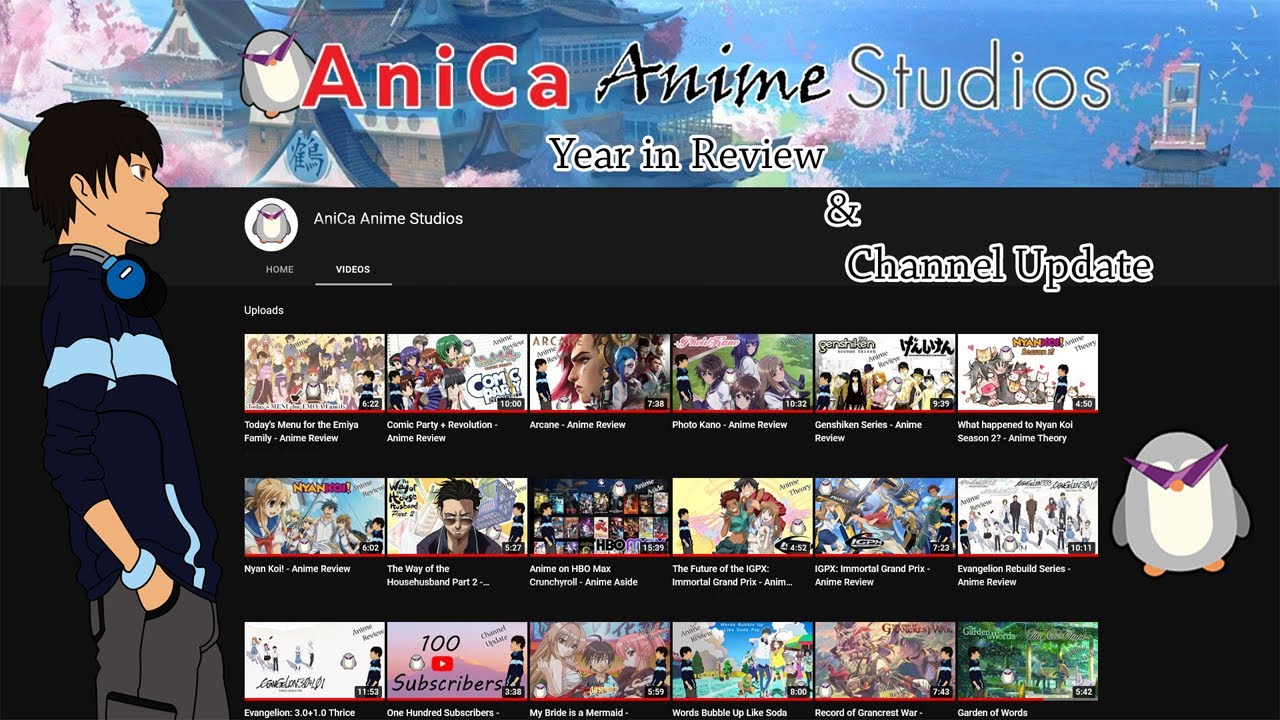Click the title 'IGPX: Immortal Grand Prix - Anime Review'
Viewport: 1280px width, 720px height.
[x=872, y=575]
